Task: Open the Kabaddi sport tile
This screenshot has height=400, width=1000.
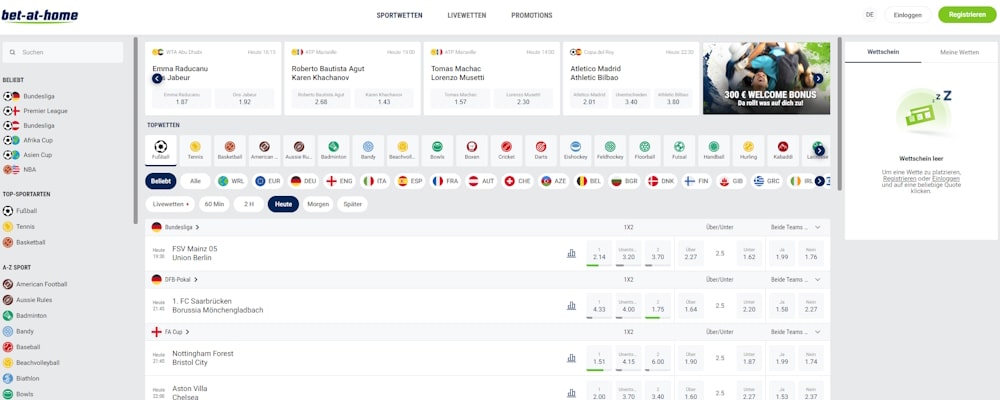Action: (783, 151)
